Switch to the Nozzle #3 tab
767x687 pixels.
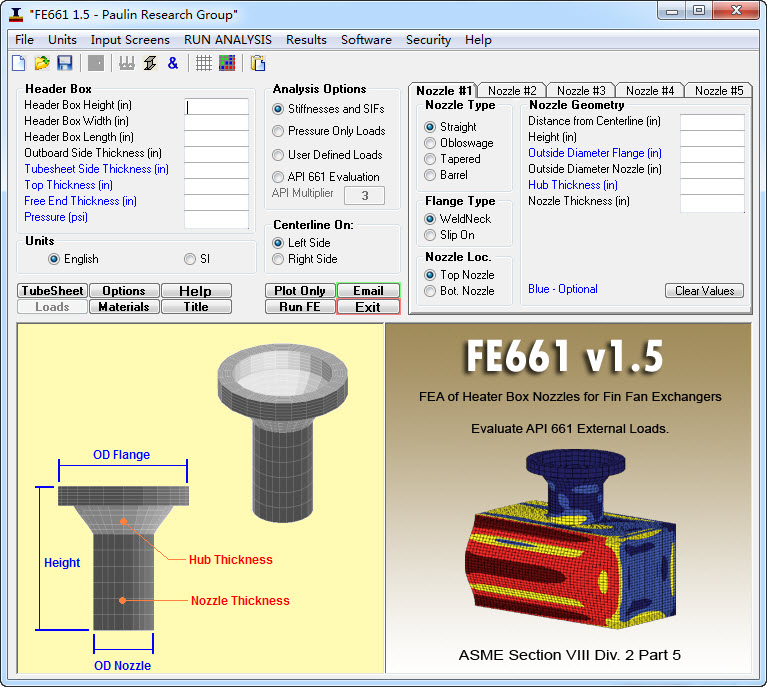(581, 91)
